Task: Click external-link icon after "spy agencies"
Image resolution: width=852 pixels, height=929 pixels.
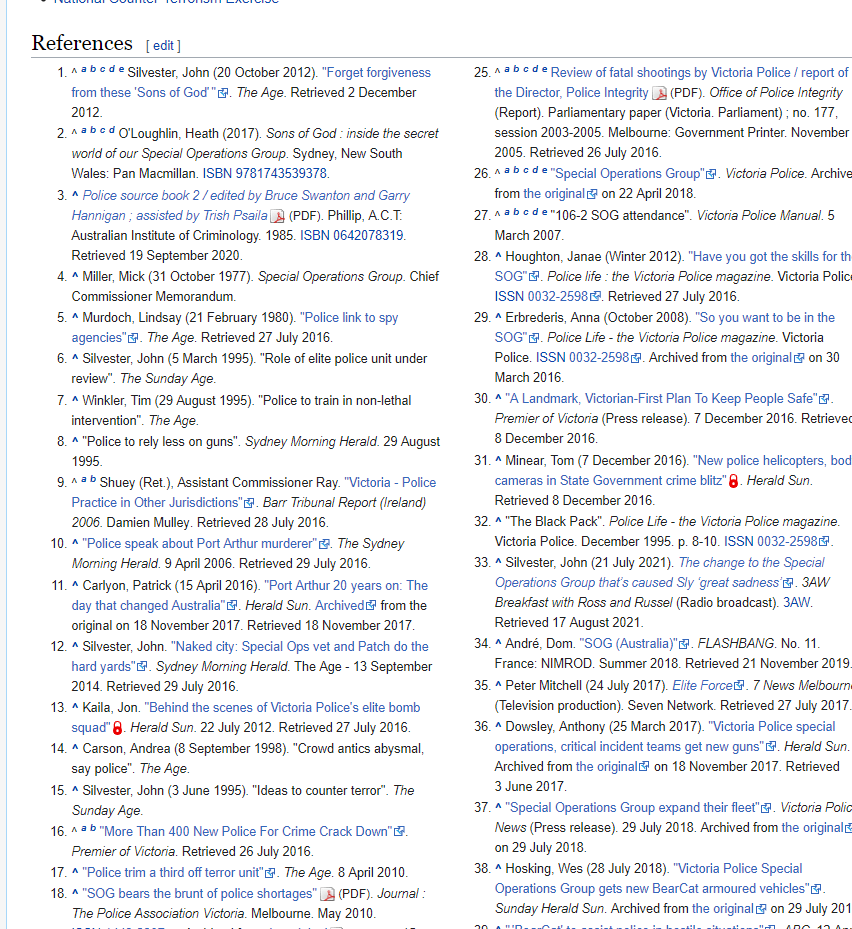Action: 133,338
